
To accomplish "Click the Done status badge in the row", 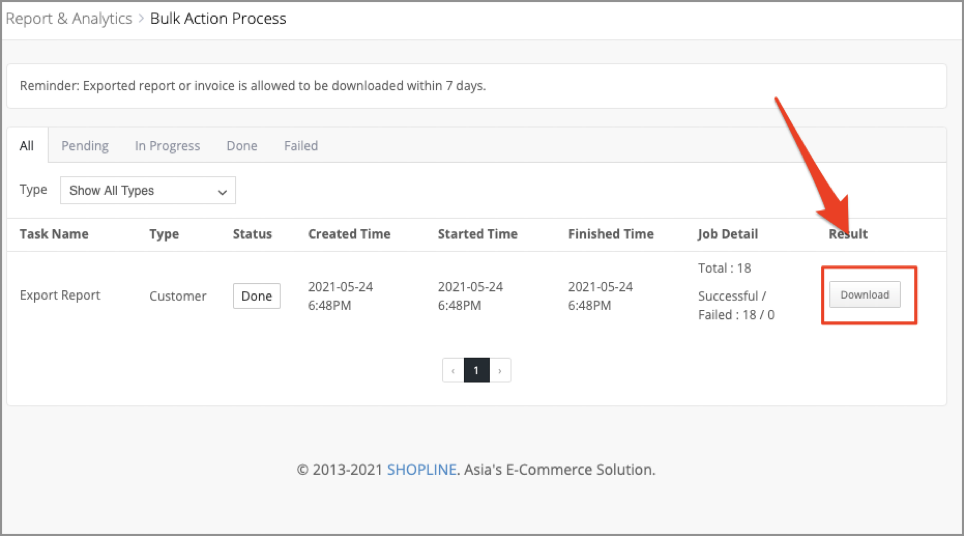I will click(x=256, y=296).
